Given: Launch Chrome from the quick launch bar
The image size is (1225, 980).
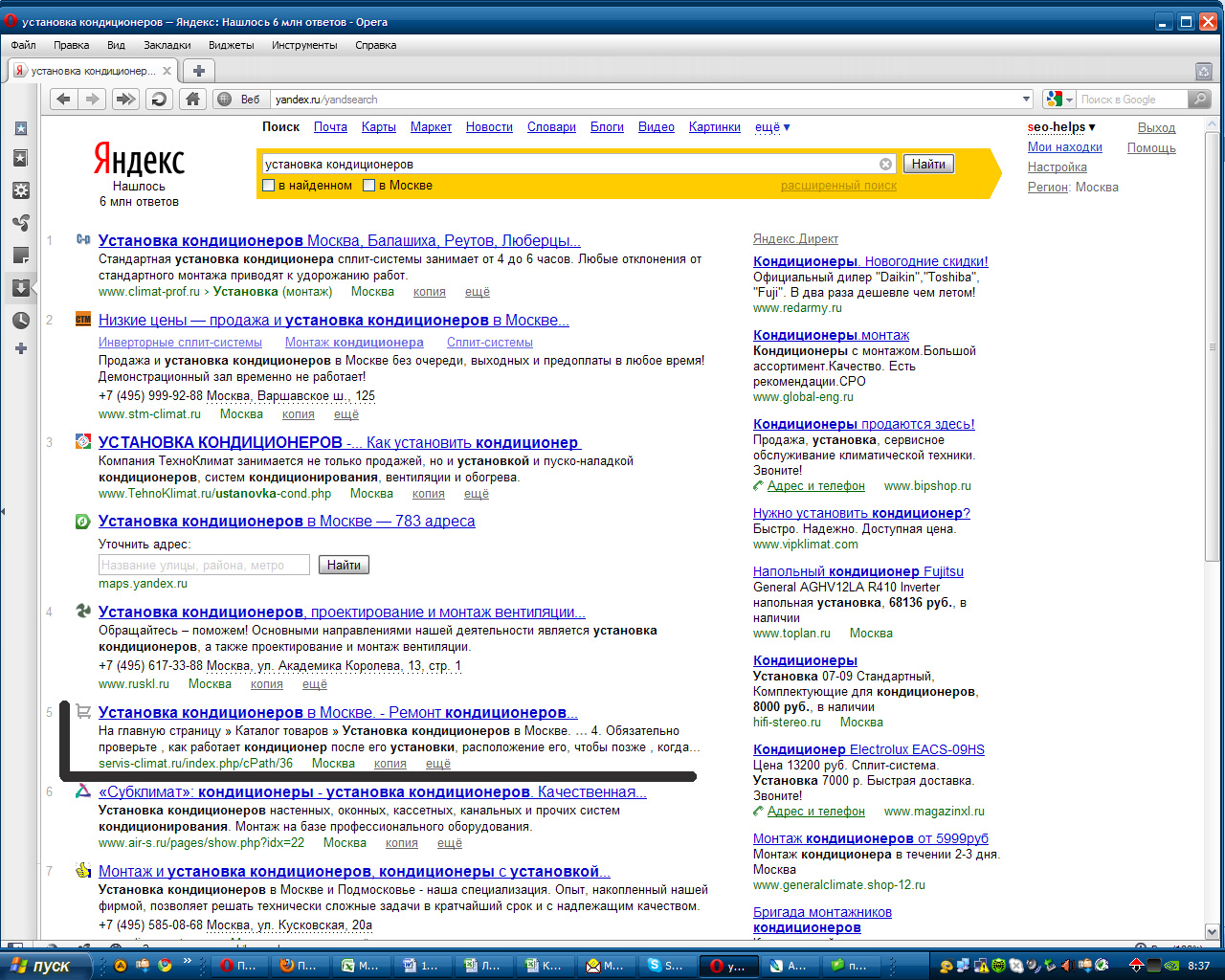Looking at the screenshot, I should click(x=165, y=966).
